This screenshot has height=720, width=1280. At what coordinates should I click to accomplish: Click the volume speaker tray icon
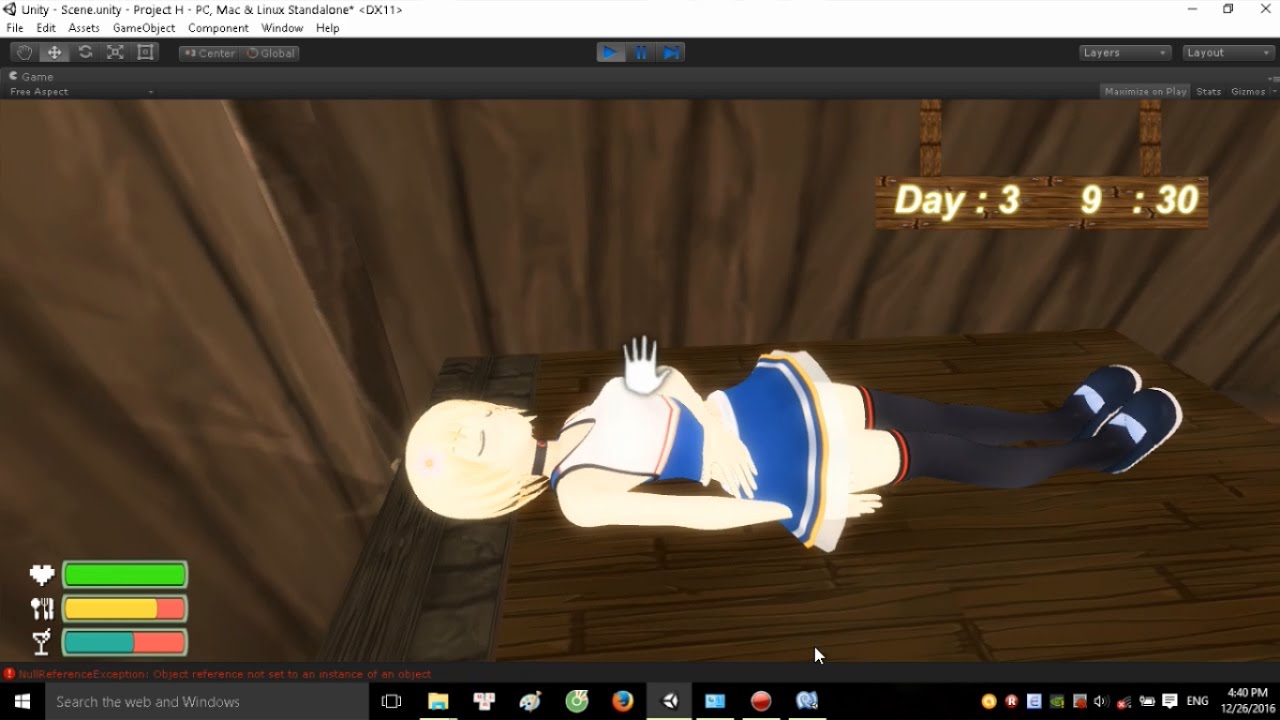(x=1101, y=701)
